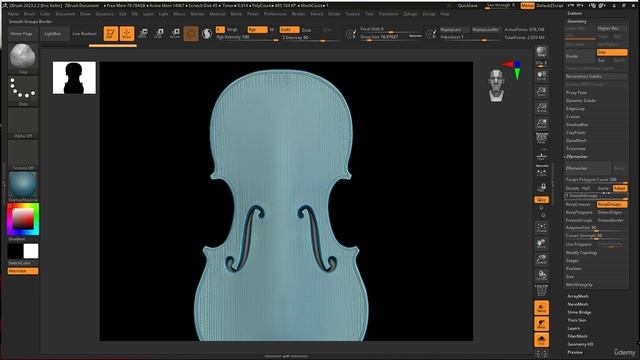Expand the Modify Topology section
This screenshot has width=640, height=360.
click(x=581, y=253)
